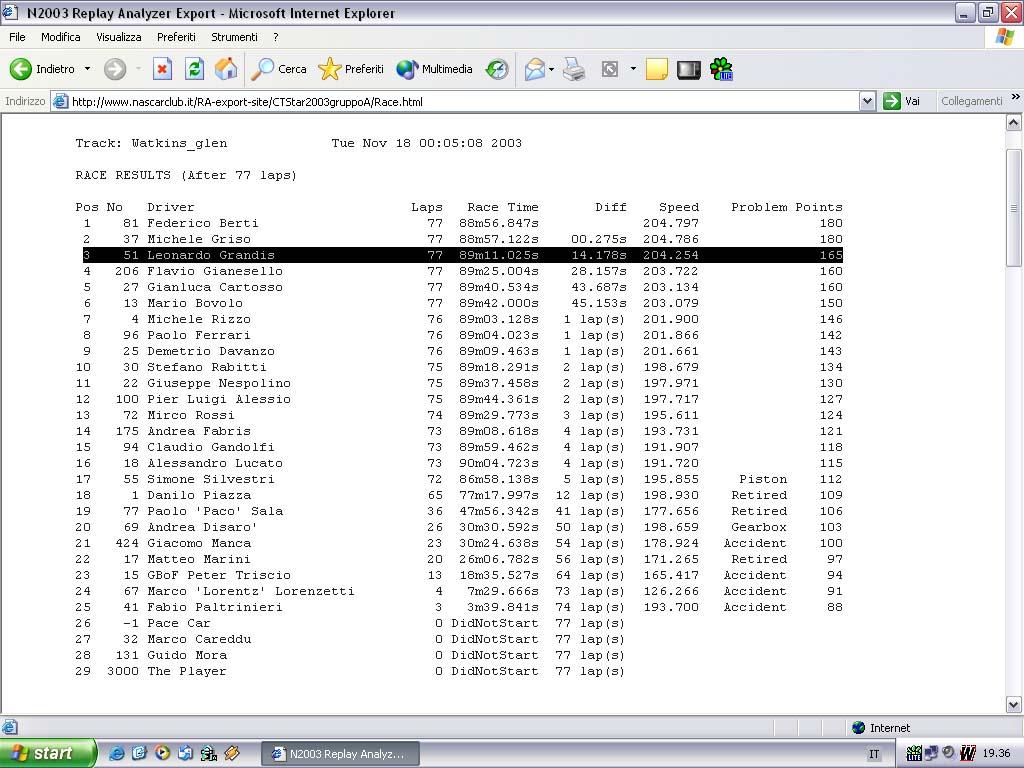
Task: Click the red W system tray icon
Action: (967, 753)
